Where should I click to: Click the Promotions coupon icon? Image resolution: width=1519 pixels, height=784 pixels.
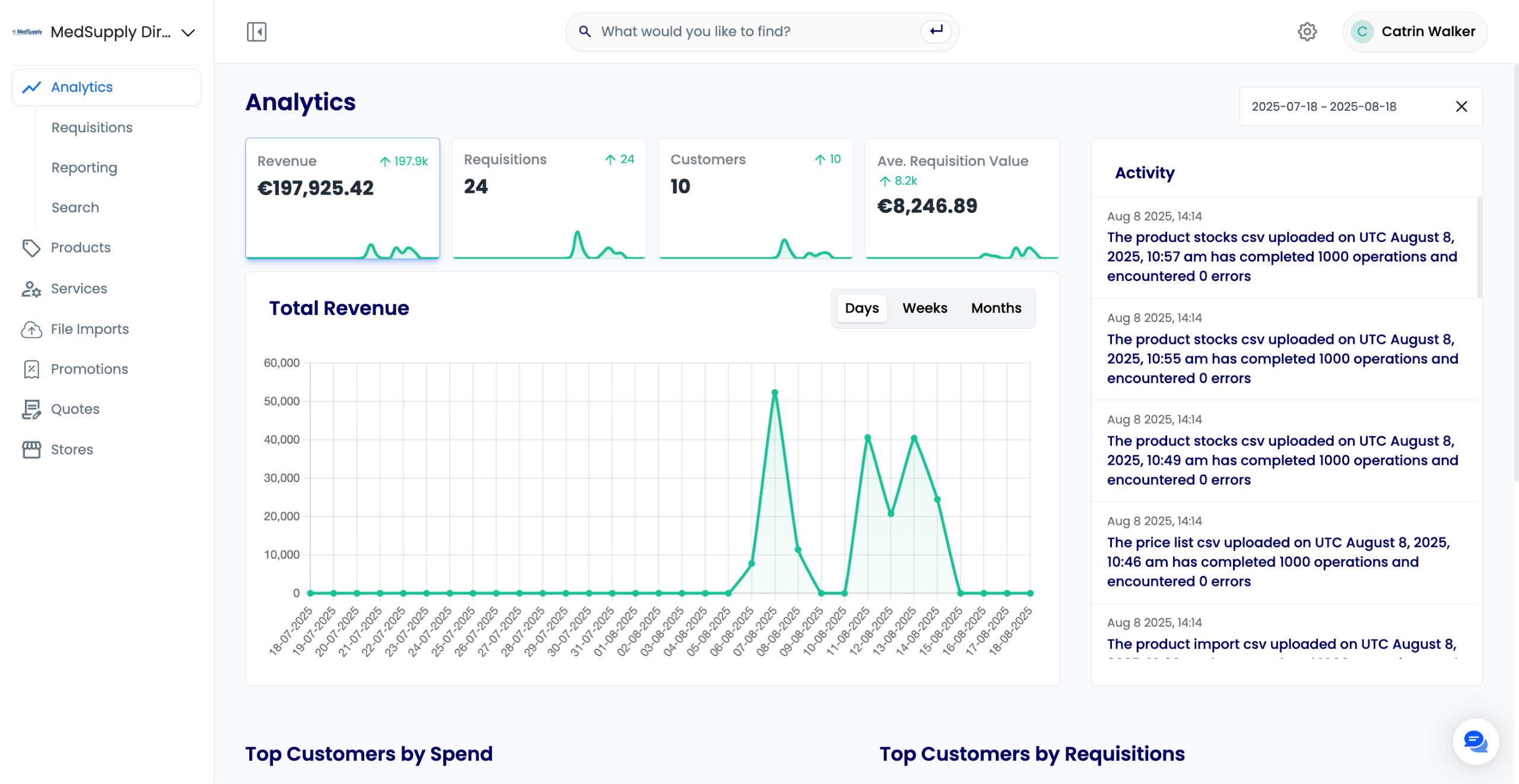pos(31,369)
